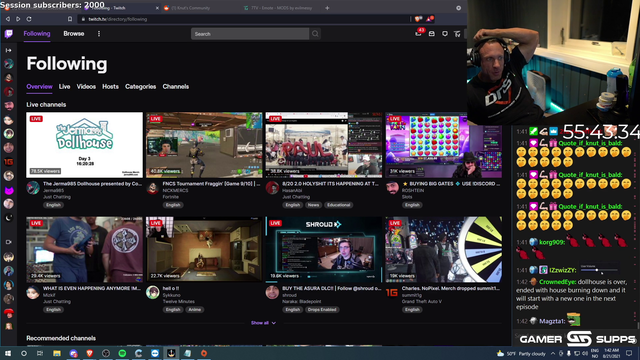Click the weather Partly cloudy taskbar widget
The image size is (640, 360).
pos(521,353)
